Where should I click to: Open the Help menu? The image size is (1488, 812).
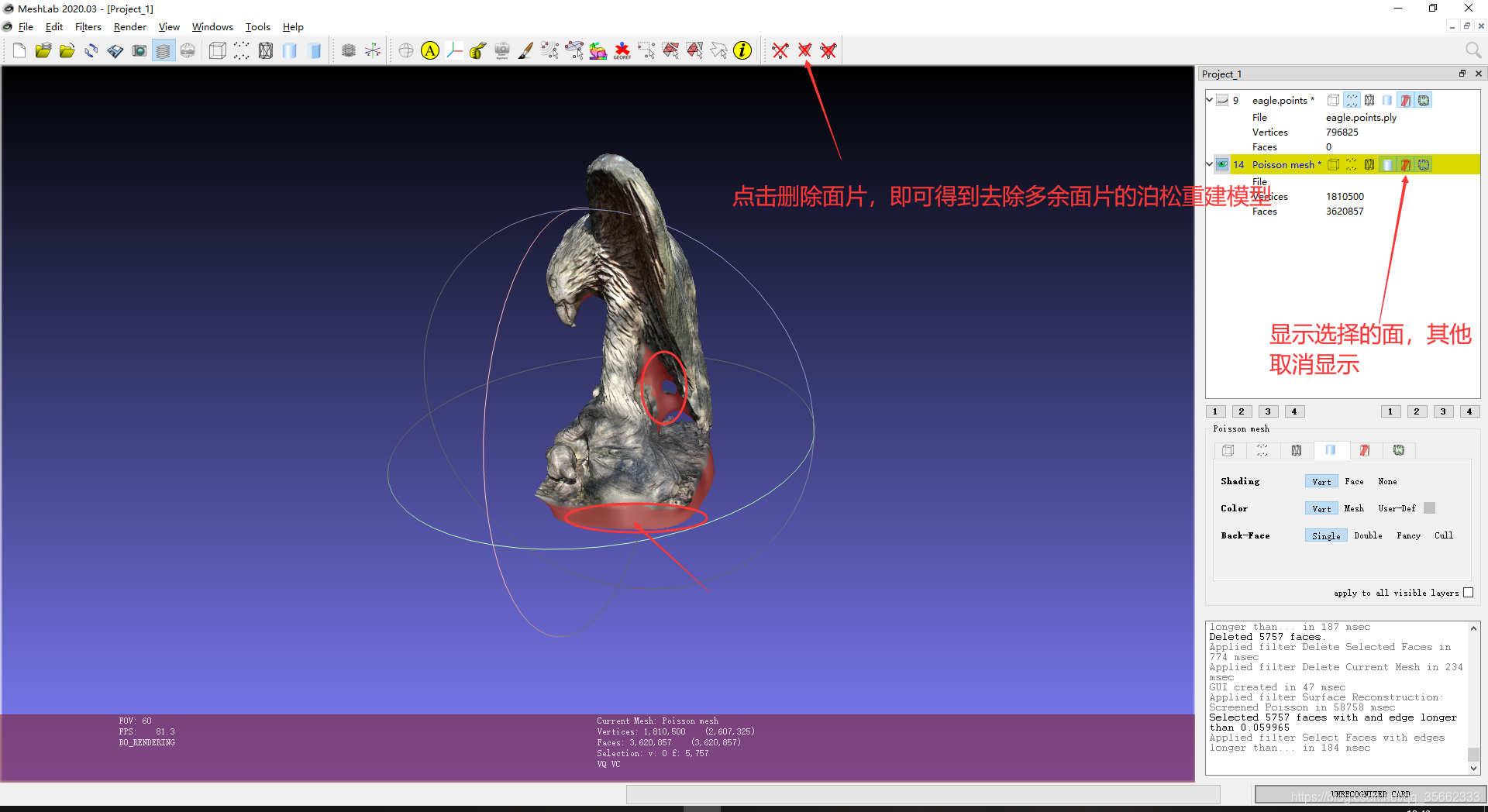293,26
